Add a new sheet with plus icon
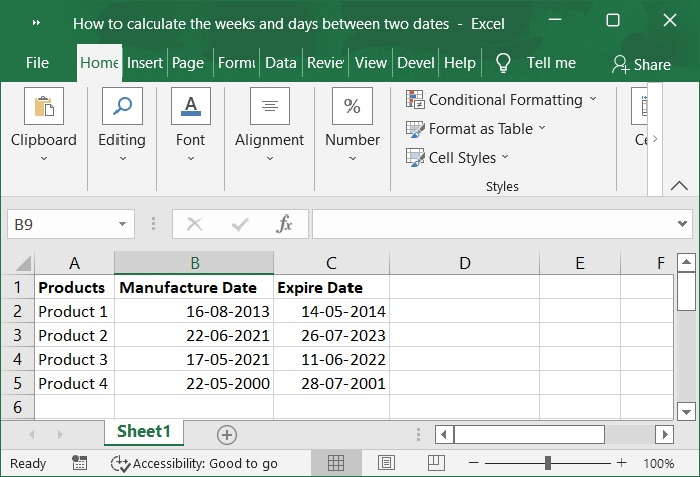 (227, 434)
